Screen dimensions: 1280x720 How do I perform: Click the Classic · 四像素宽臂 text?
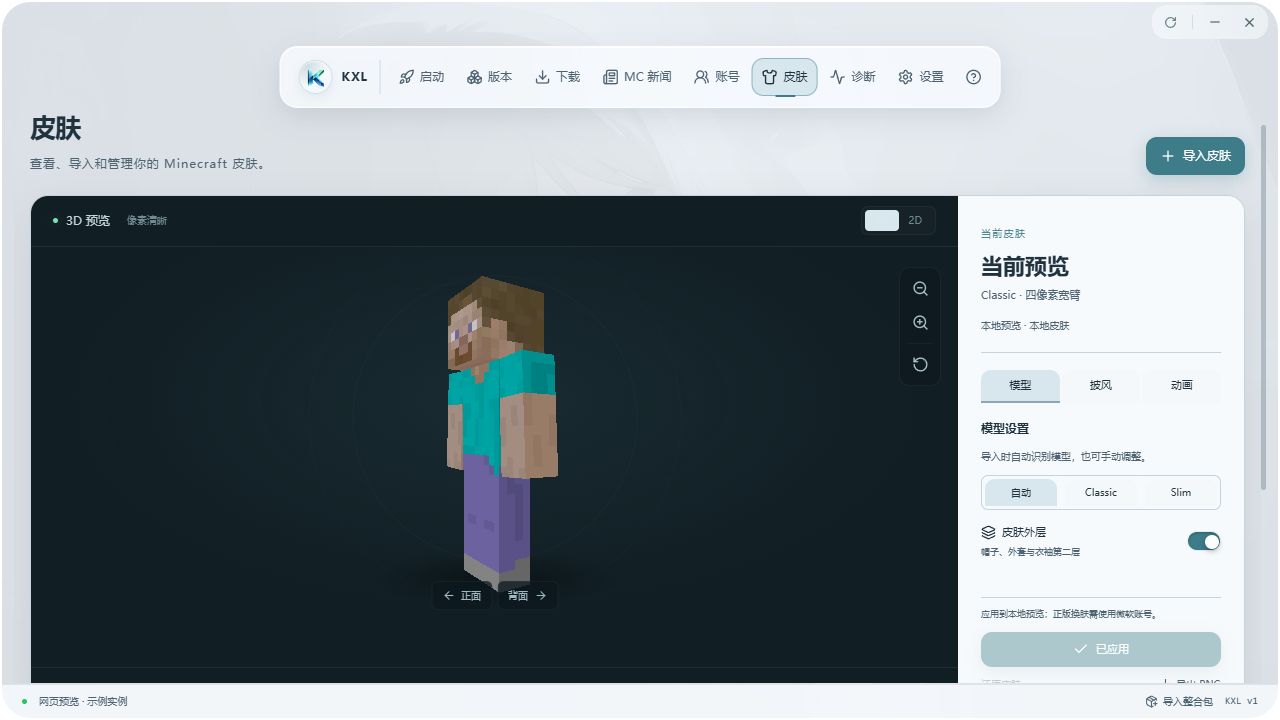click(1031, 295)
